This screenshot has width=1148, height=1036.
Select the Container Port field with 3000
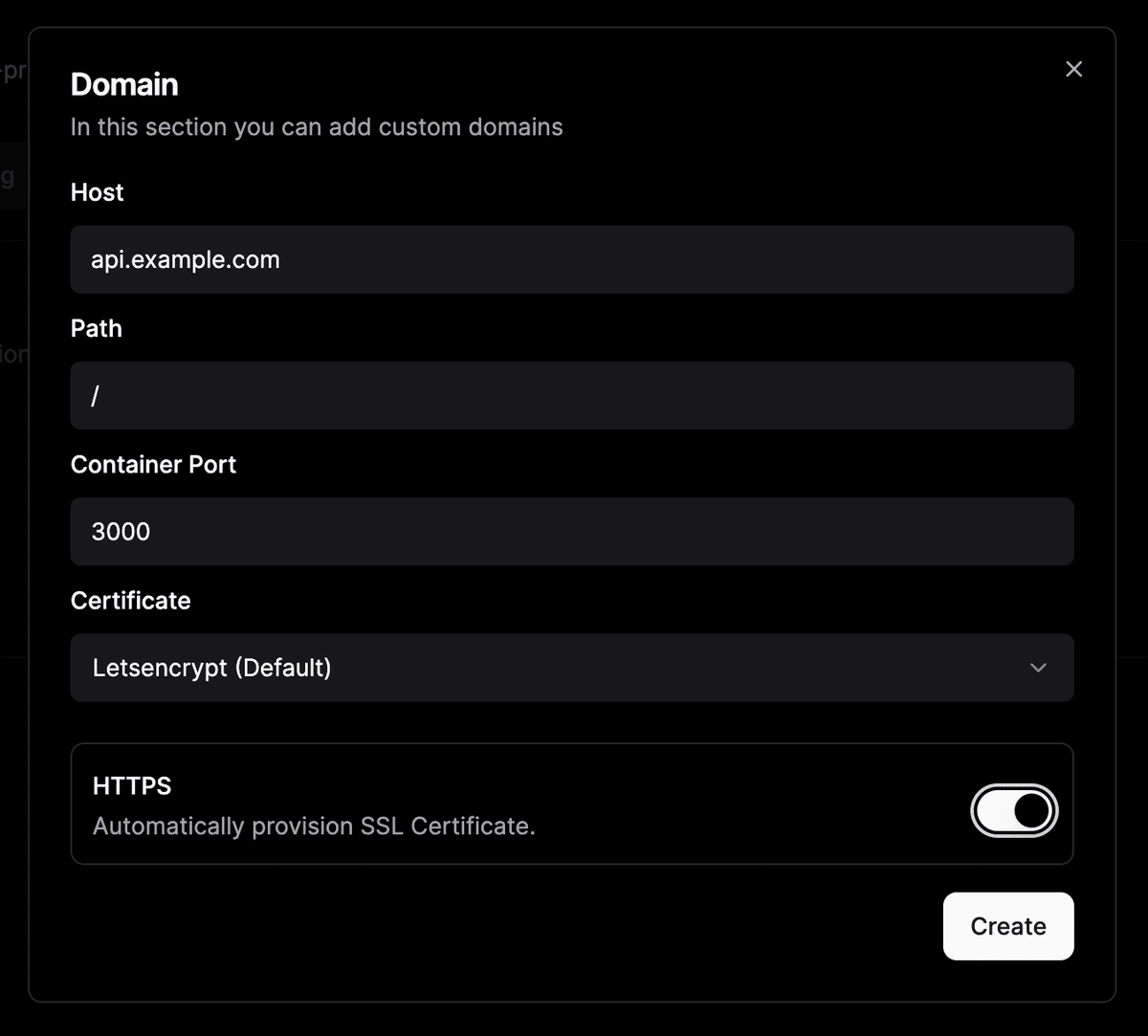click(572, 531)
